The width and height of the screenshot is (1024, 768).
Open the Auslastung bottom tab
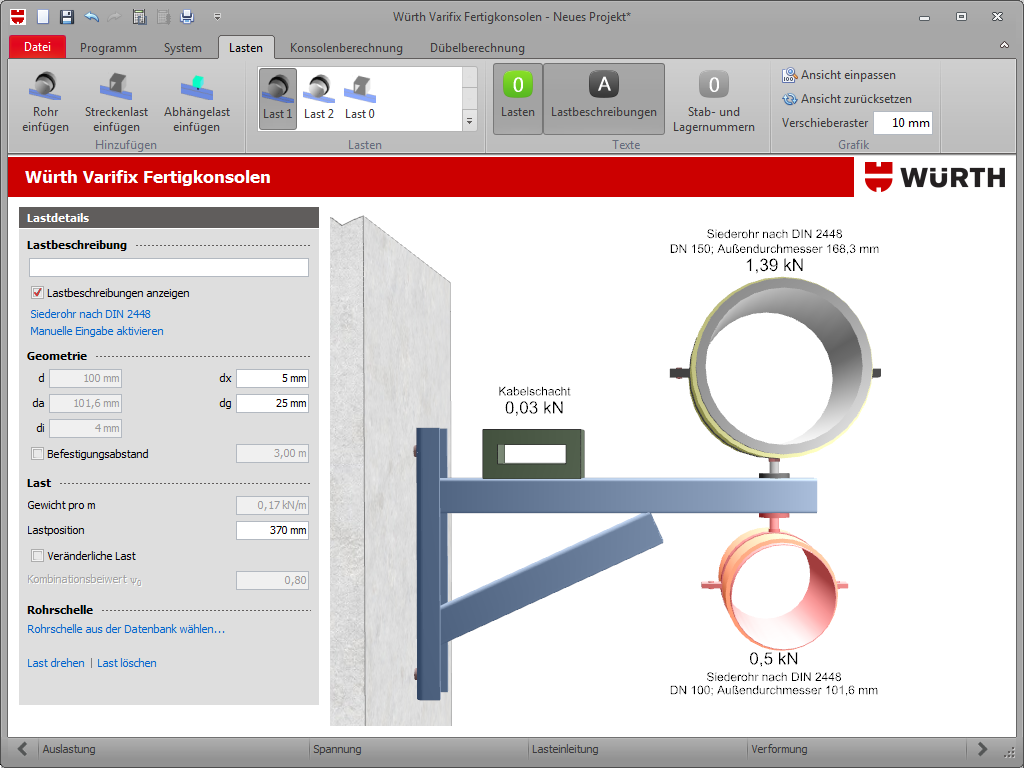(x=69, y=749)
